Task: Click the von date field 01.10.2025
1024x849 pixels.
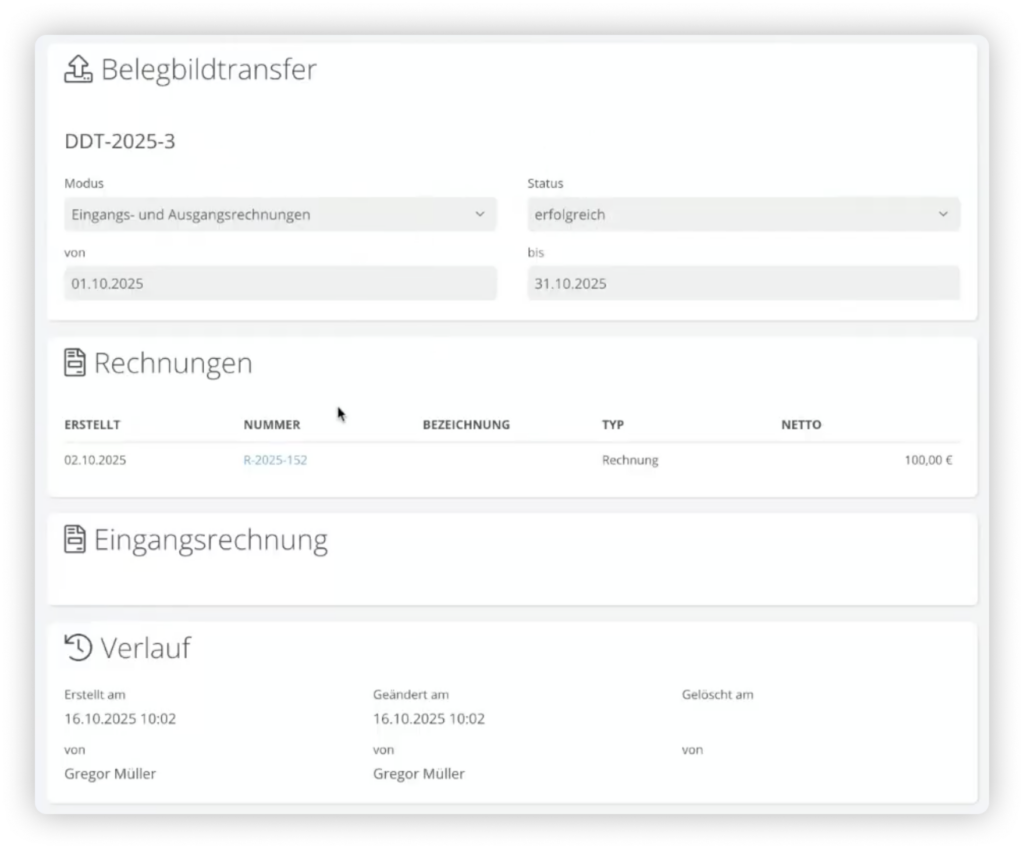Action: (280, 284)
